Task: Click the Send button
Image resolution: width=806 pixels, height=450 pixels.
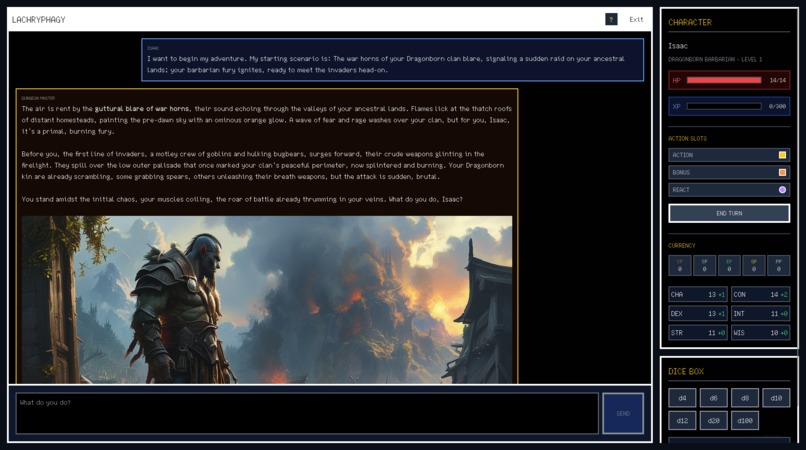Action: coord(623,413)
